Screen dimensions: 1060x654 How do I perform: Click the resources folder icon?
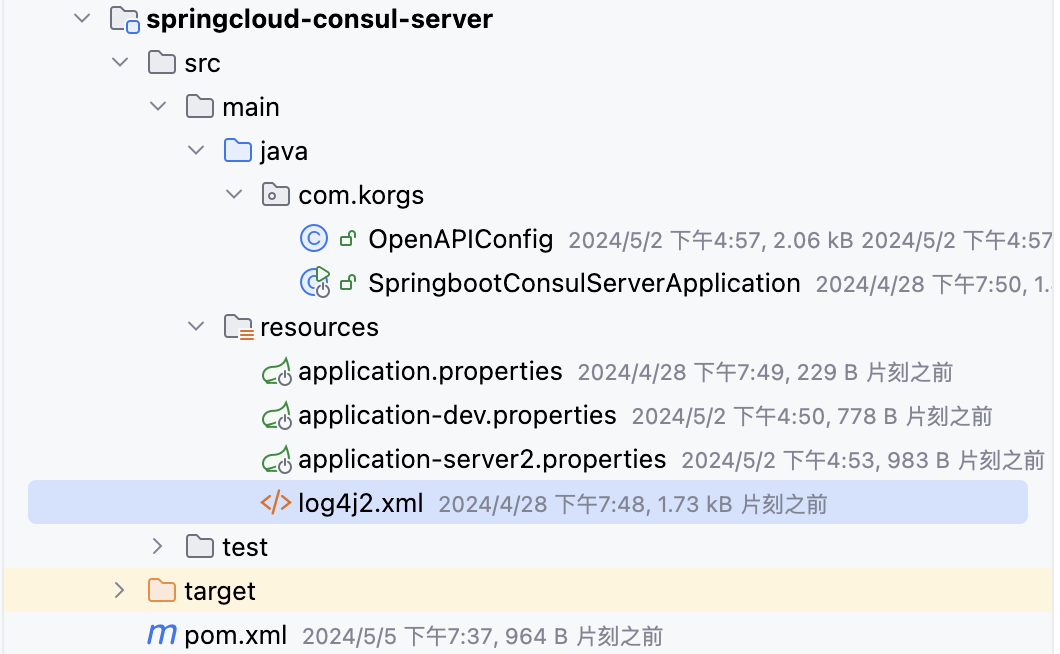[x=238, y=326]
